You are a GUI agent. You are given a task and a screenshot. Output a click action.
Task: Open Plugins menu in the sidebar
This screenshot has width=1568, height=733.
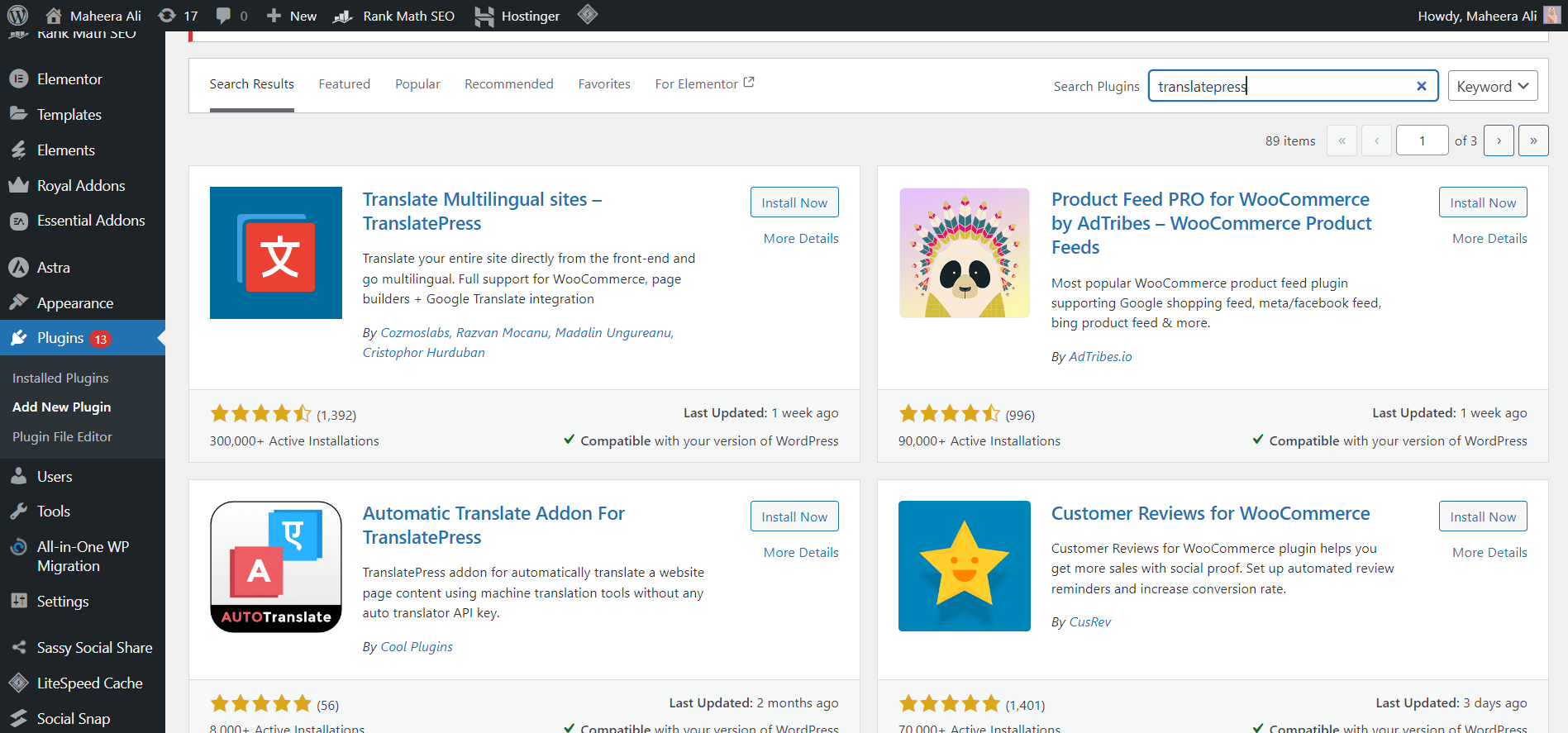point(83,338)
